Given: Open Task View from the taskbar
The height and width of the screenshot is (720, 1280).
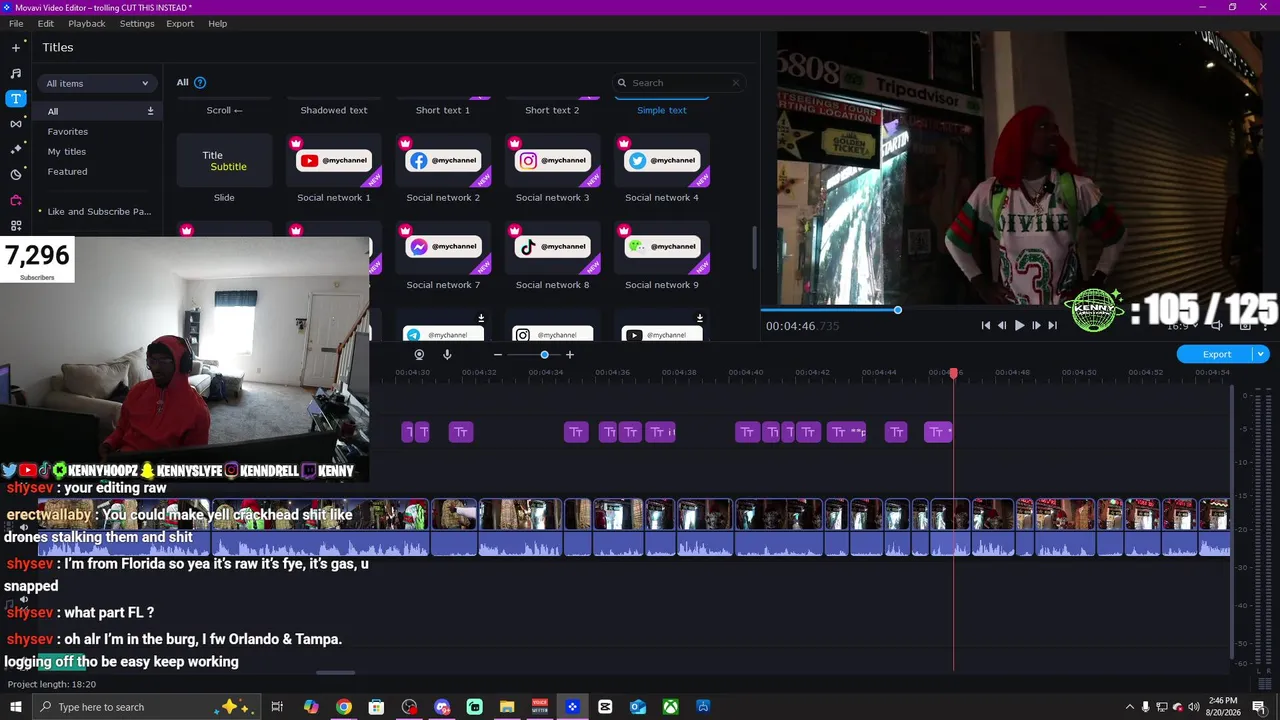Looking at the screenshot, I should click(x=277, y=707).
